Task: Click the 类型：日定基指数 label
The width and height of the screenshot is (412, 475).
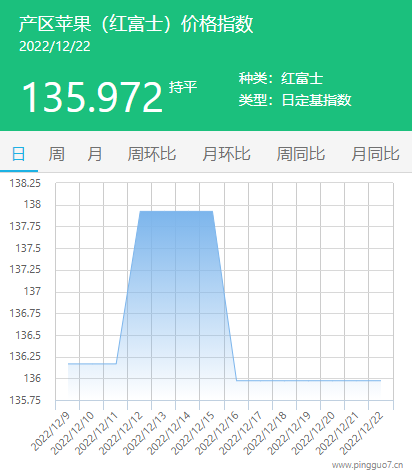Action: click(295, 100)
